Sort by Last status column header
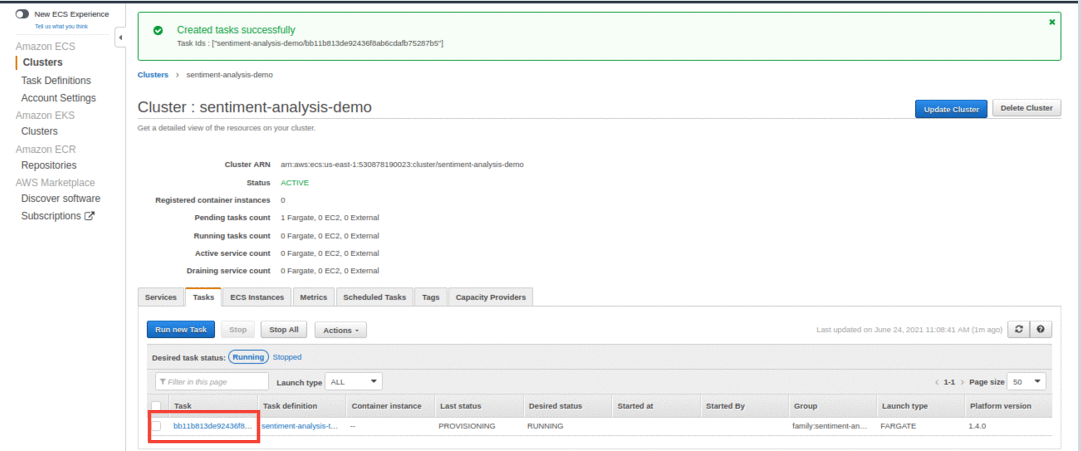1081x451 pixels. pos(461,406)
